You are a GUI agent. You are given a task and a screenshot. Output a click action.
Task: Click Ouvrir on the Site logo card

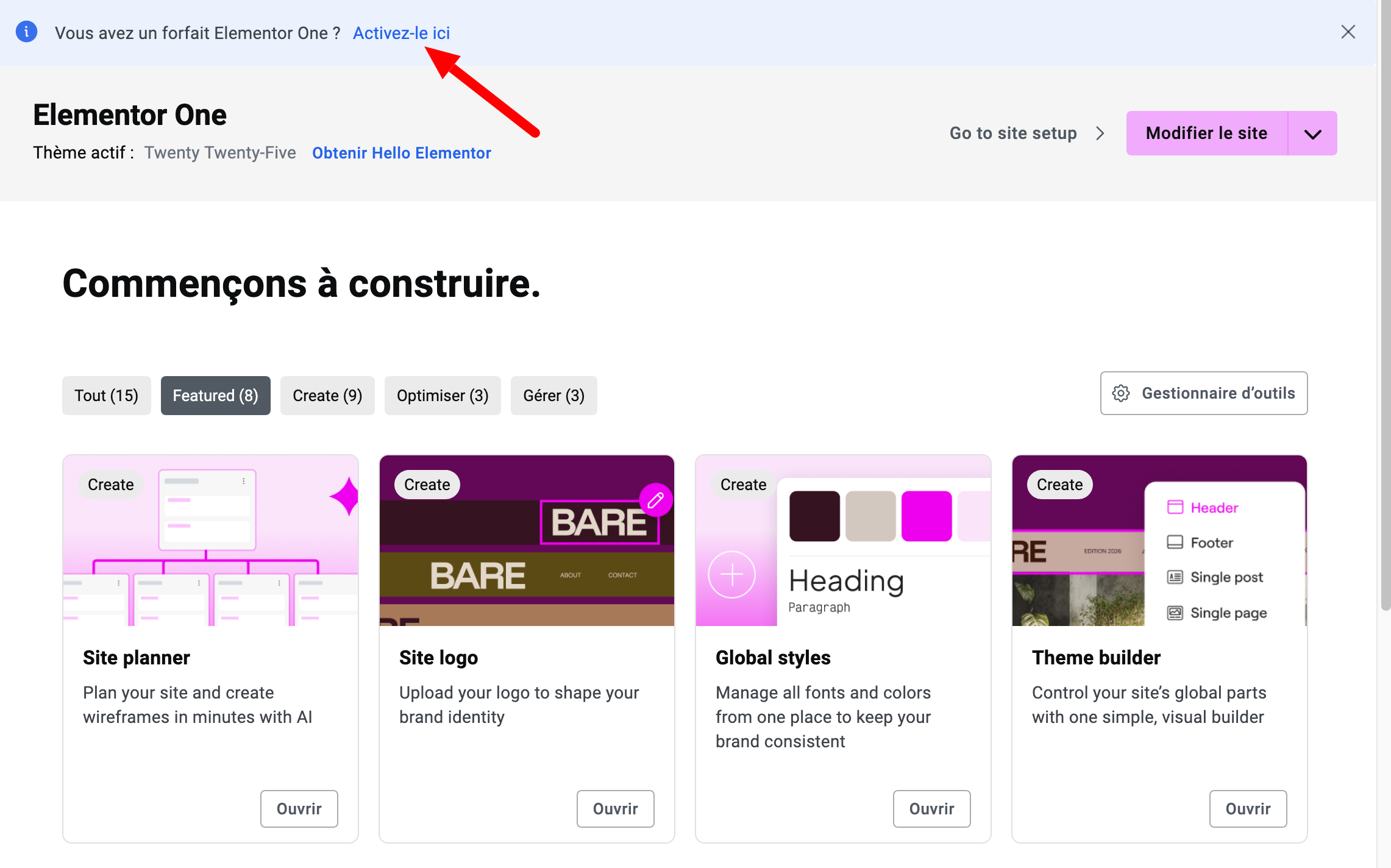616,809
